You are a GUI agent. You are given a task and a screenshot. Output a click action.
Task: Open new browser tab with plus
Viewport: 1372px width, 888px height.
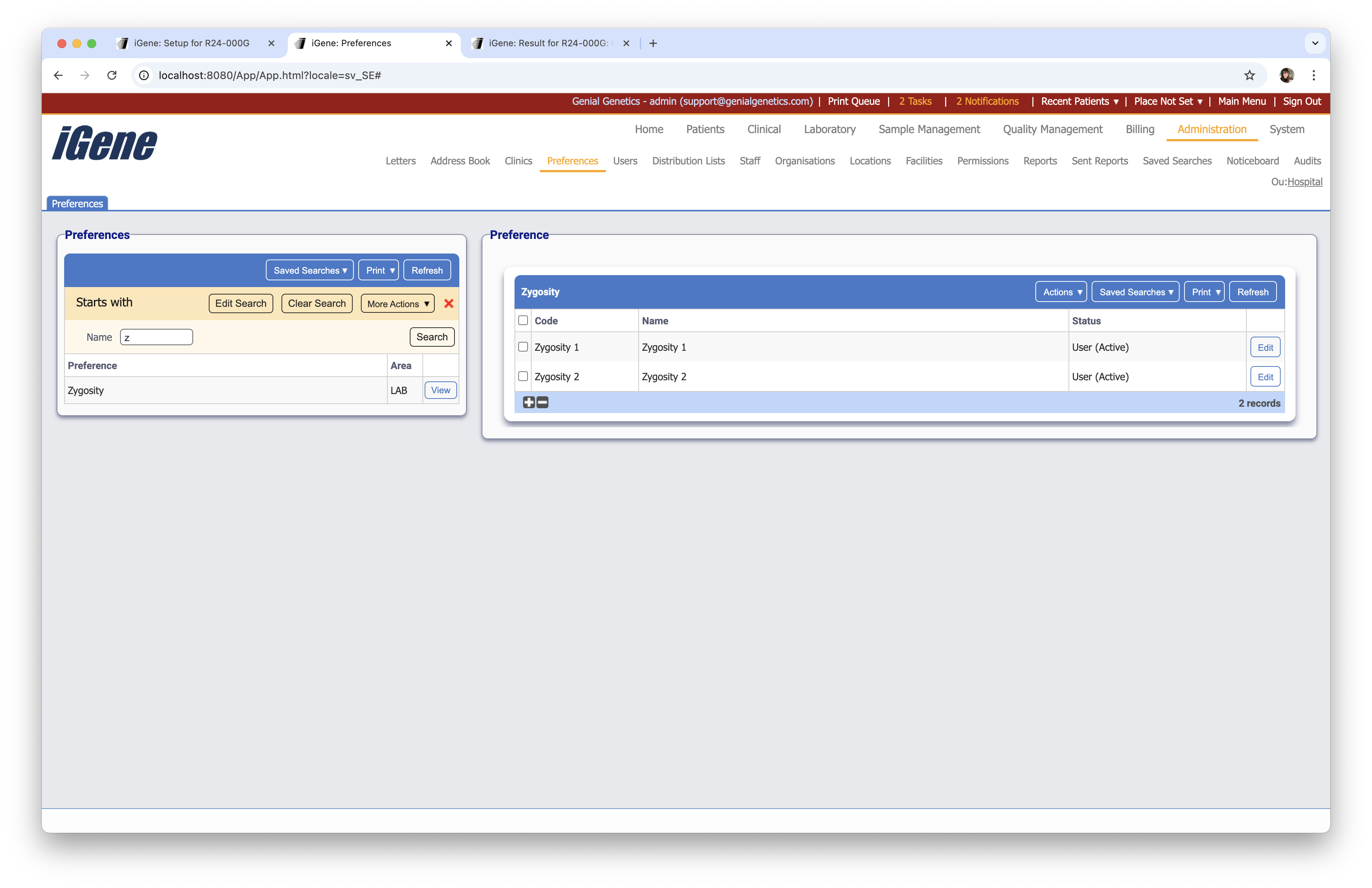point(652,43)
